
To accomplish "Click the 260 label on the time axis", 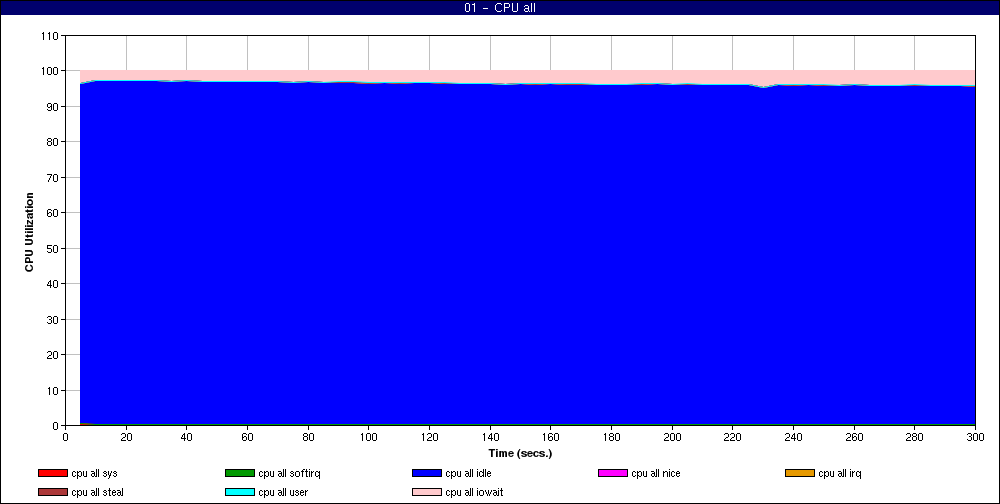I will (854, 438).
